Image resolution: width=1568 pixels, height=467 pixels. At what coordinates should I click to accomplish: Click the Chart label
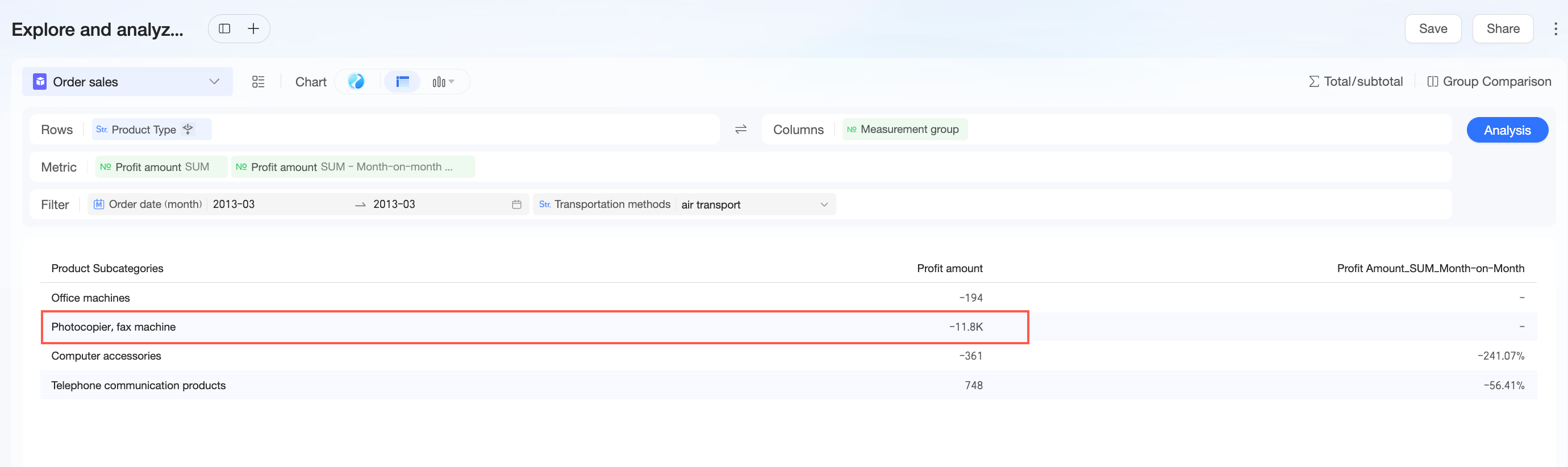click(311, 82)
